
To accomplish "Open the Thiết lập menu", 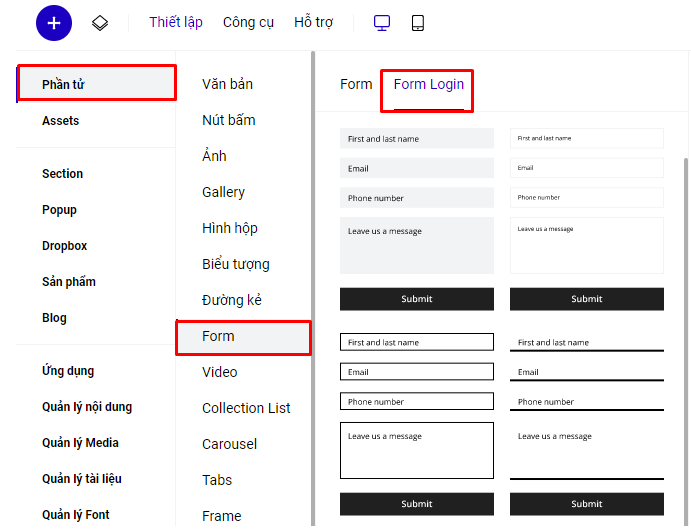I will coord(176,22).
